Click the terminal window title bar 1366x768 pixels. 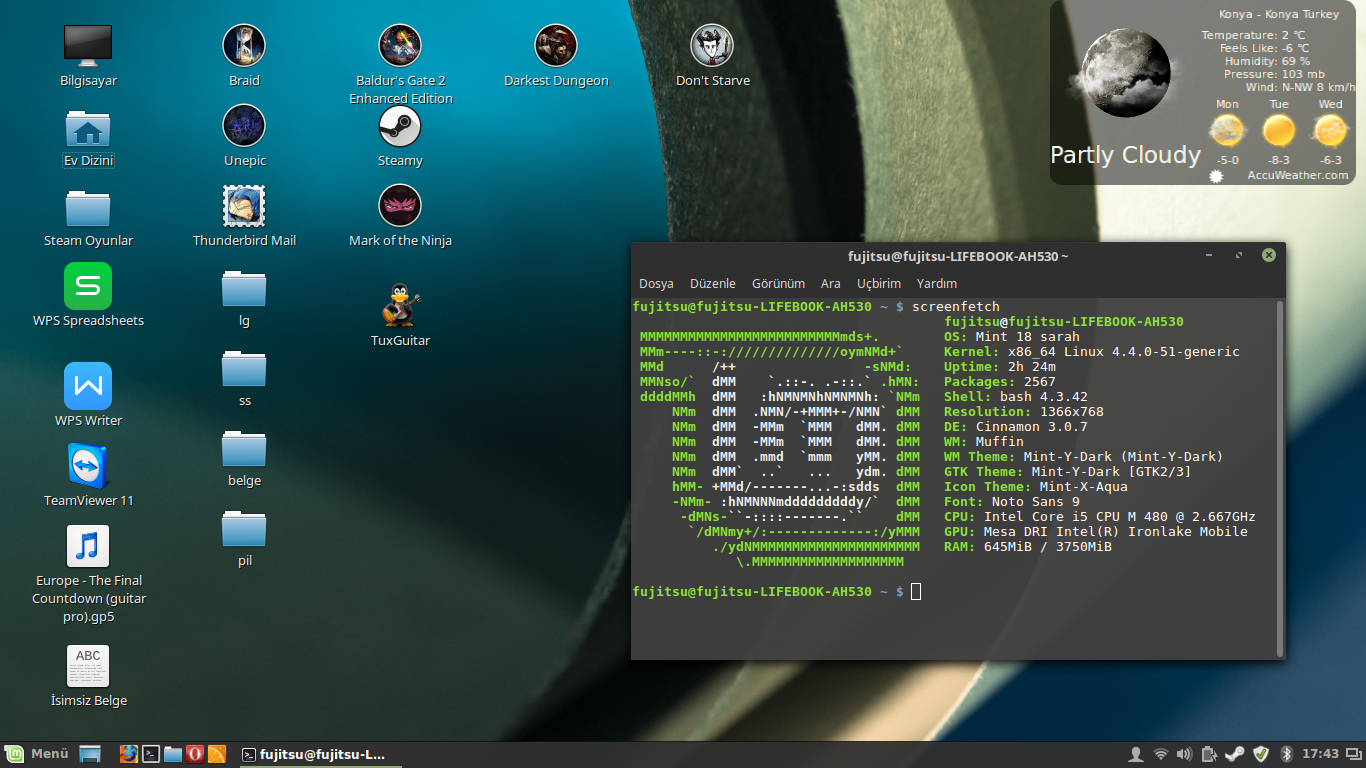click(x=958, y=256)
